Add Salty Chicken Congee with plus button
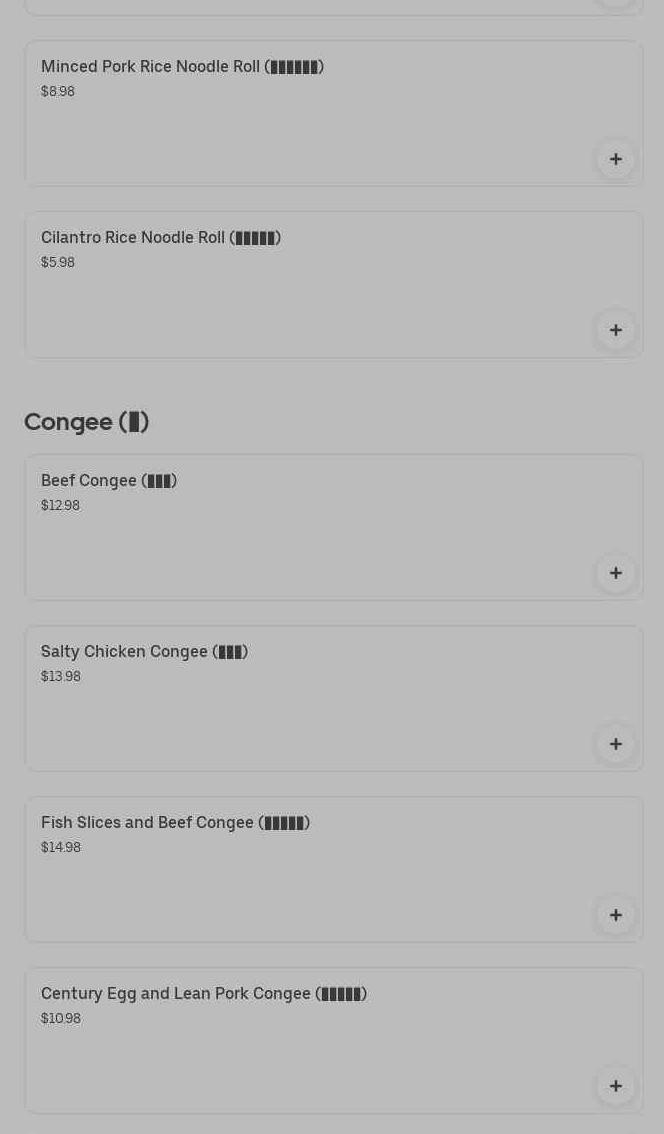 pos(615,744)
